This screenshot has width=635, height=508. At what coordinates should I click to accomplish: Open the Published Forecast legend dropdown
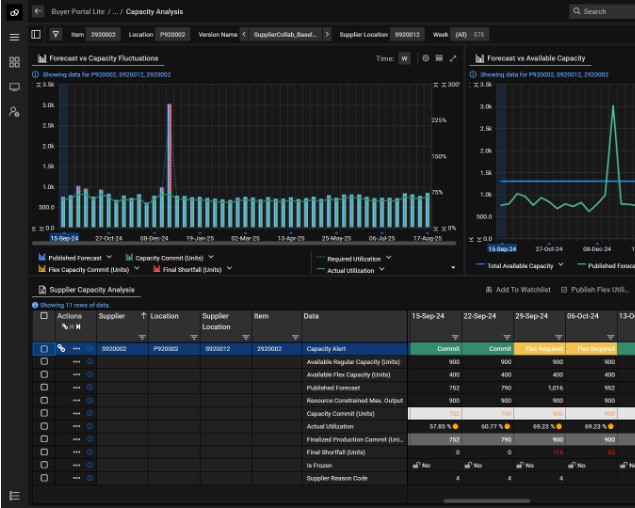coord(108,257)
